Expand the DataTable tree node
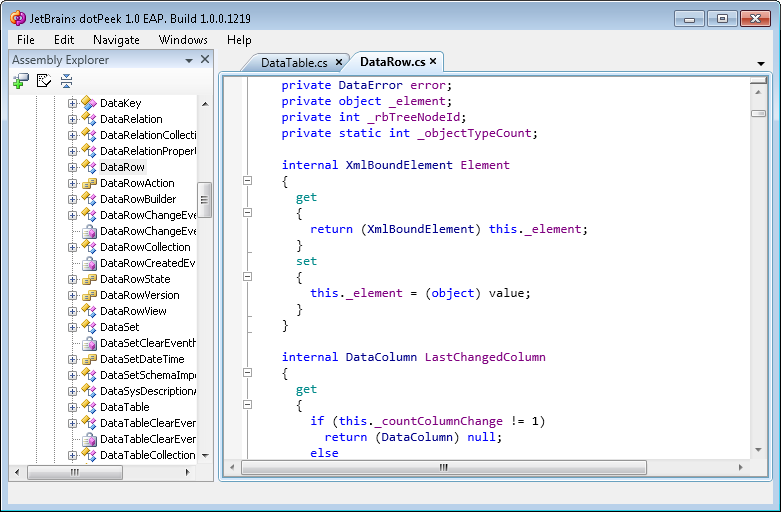781x512 pixels. (72, 407)
